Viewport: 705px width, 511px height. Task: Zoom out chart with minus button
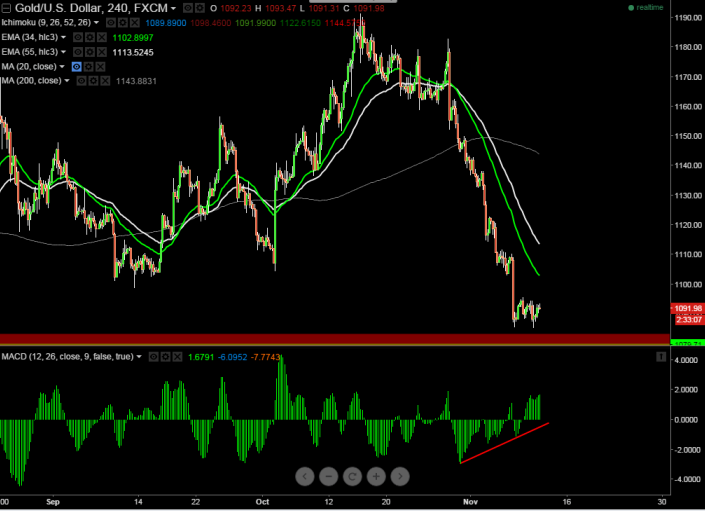click(x=329, y=476)
